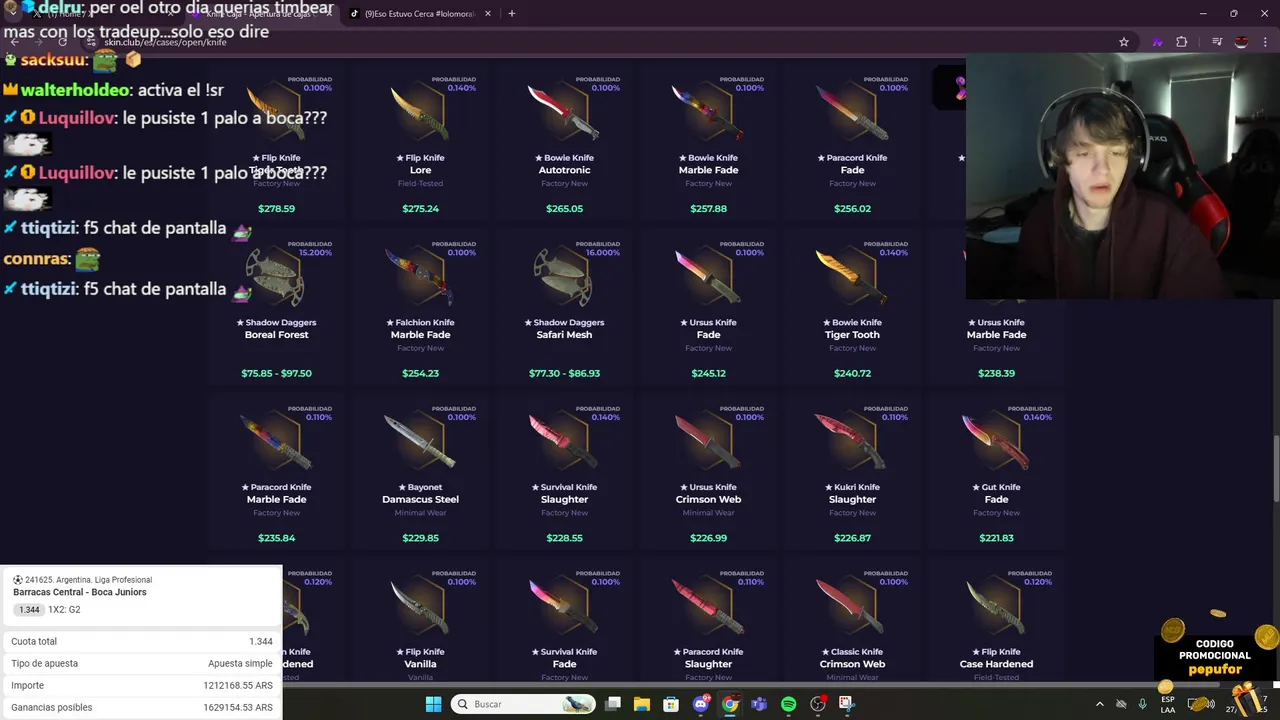
Task: Click the Ganancias posibles 1629154.53 ARS value
Action: [x=238, y=707]
